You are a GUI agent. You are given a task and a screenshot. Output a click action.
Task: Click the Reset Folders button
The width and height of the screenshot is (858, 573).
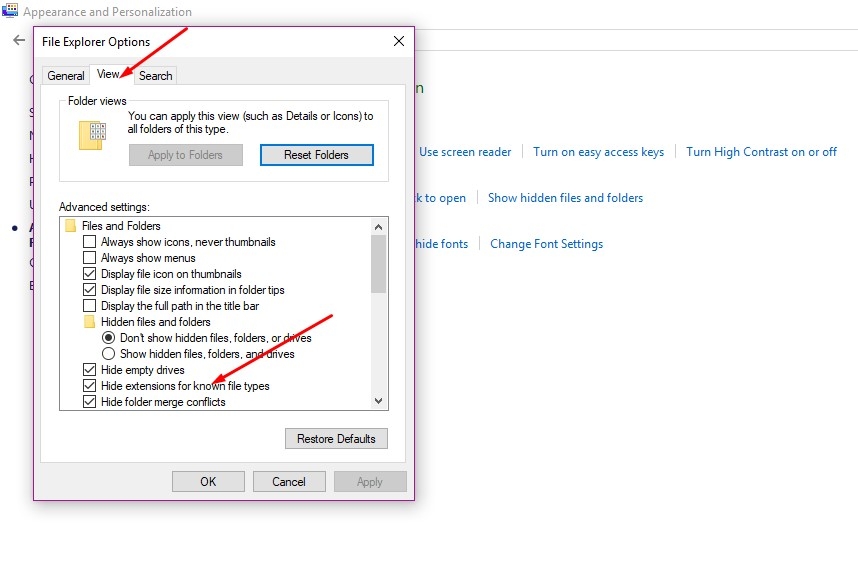click(316, 155)
